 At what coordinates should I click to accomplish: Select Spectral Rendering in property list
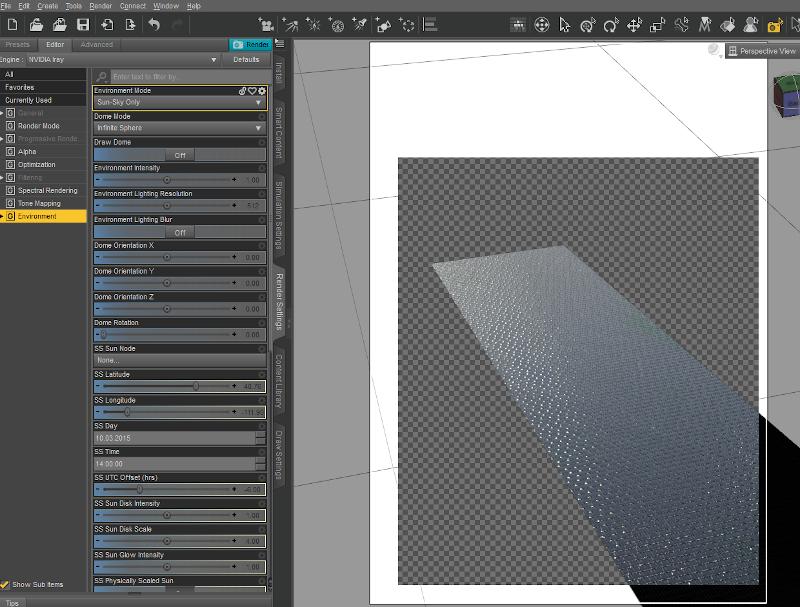tap(47, 190)
